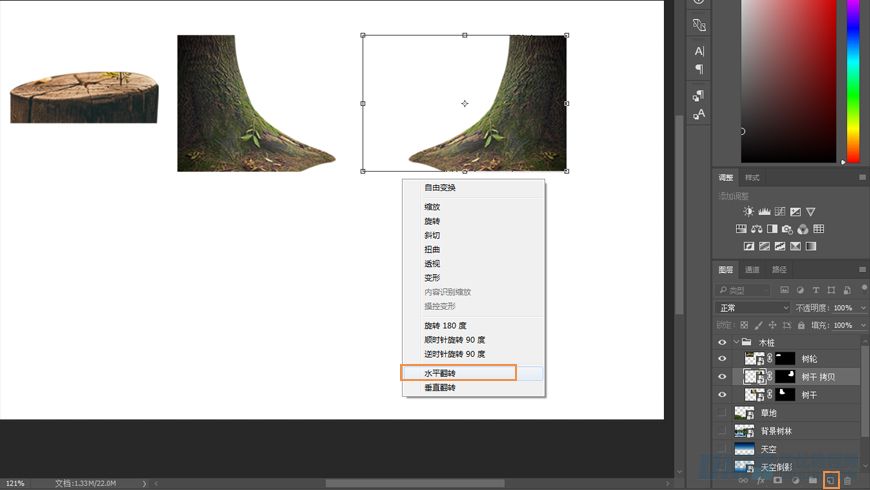This screenshot has height=490, width=870.
Task: Toggle type layer filter icon
Action: (x=816, y=290)
